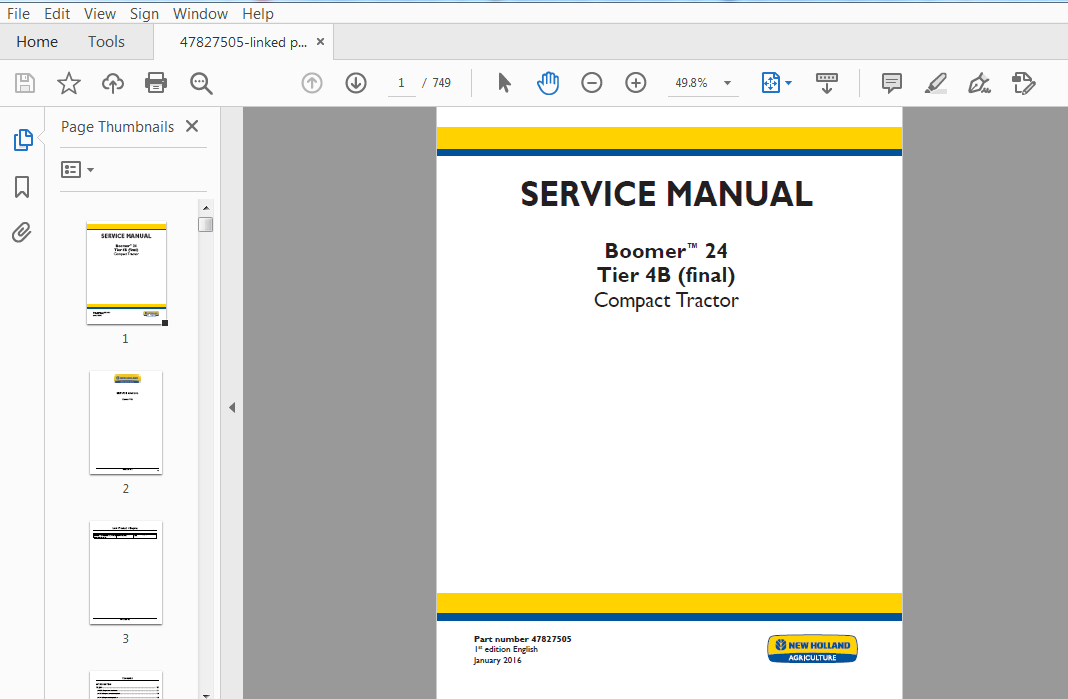Open the Find text magnifier tool
Viewport: 1068px width, 699px height.
click(201, 83)
